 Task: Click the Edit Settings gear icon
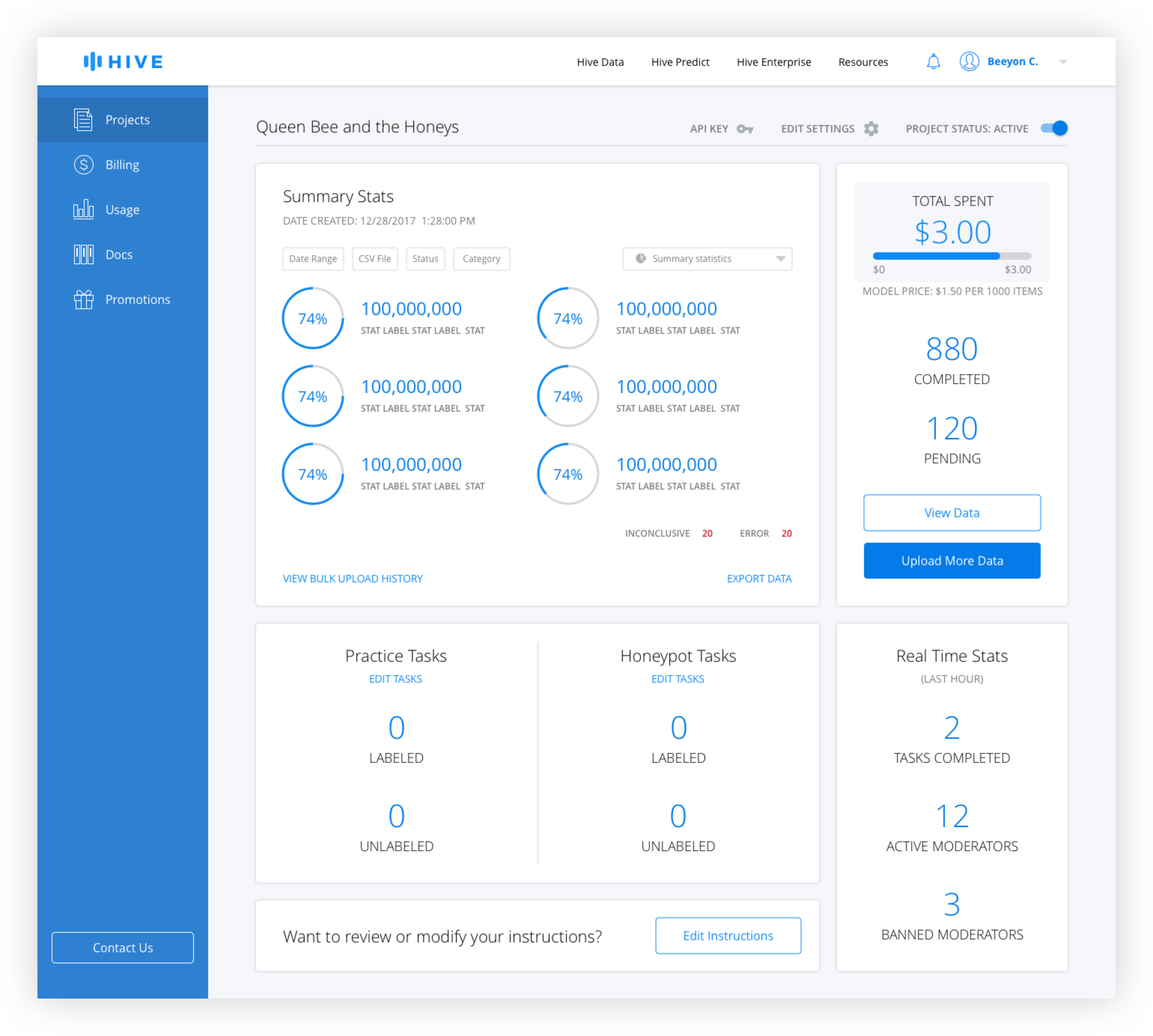click(x=871, y=129)
